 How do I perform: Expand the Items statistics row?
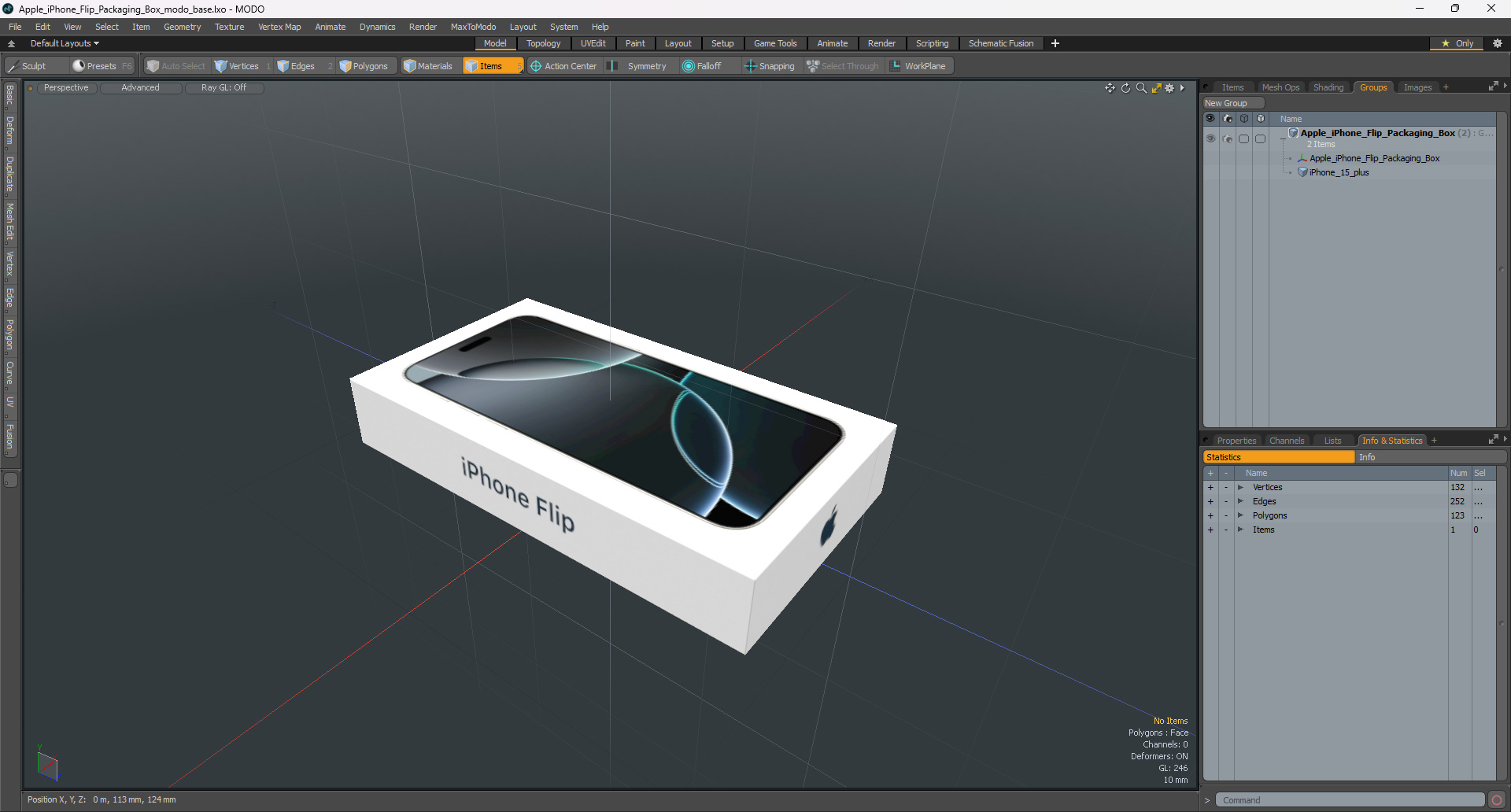[1240, 530]
